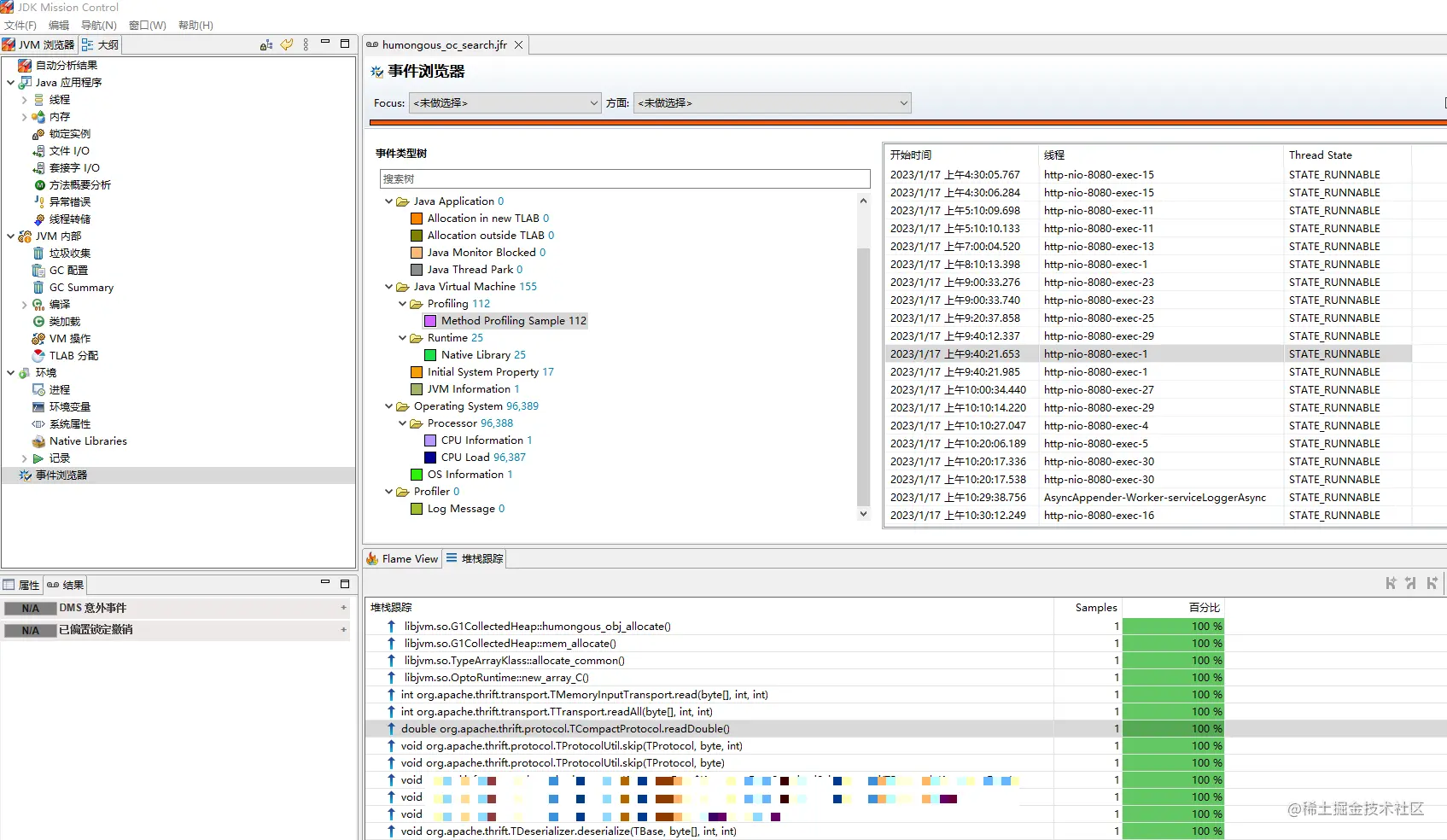Open the GC Summary page icon
This screenshot has width=1447, height=840.
click(38, 288)
